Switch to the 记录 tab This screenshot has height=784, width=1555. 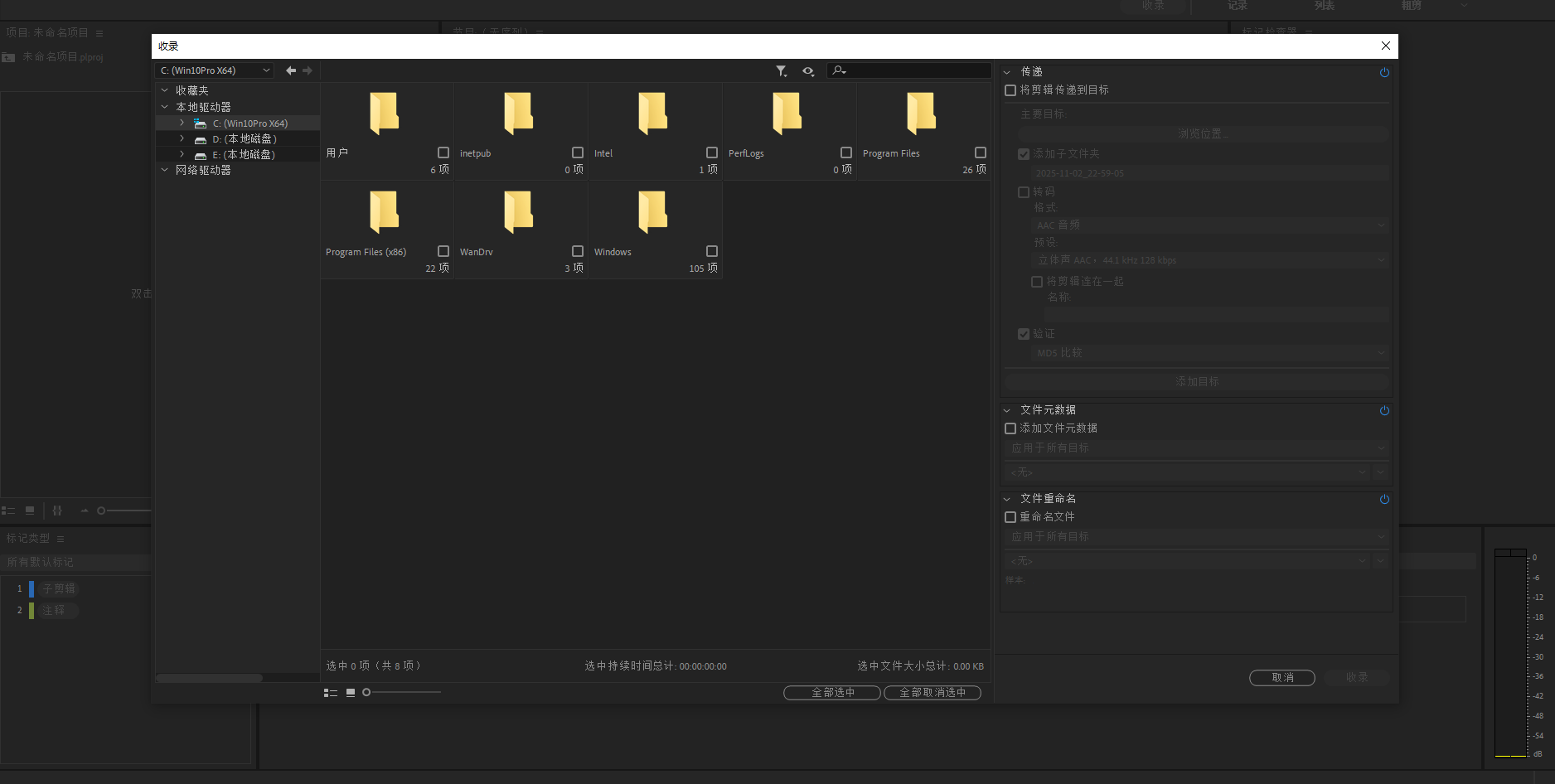(1236, 6)
